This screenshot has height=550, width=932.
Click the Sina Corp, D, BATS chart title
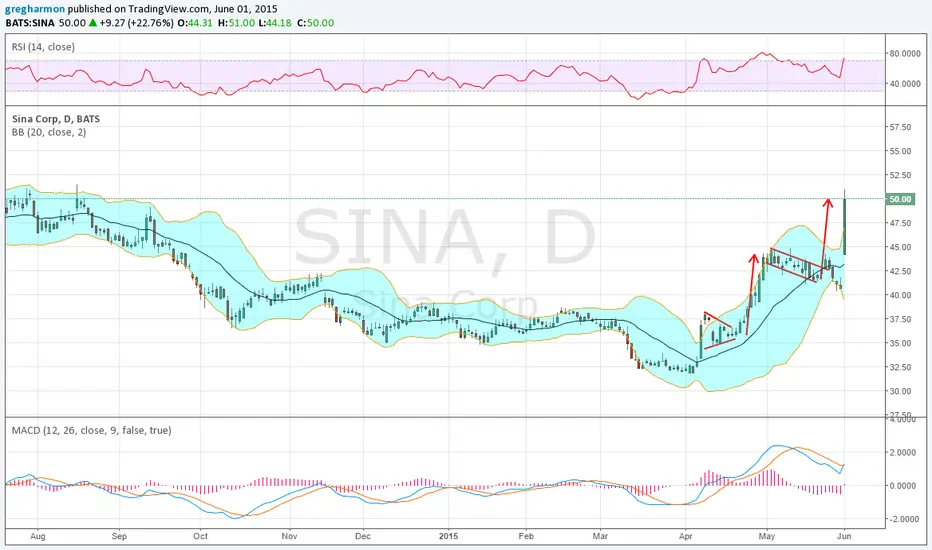(56, 119)
